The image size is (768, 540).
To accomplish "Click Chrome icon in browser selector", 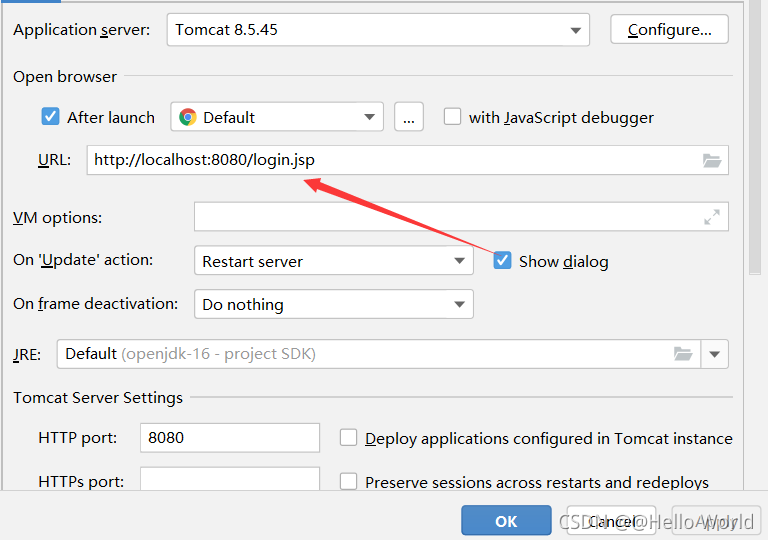I will pyautogui.click(x=188, y=117).
